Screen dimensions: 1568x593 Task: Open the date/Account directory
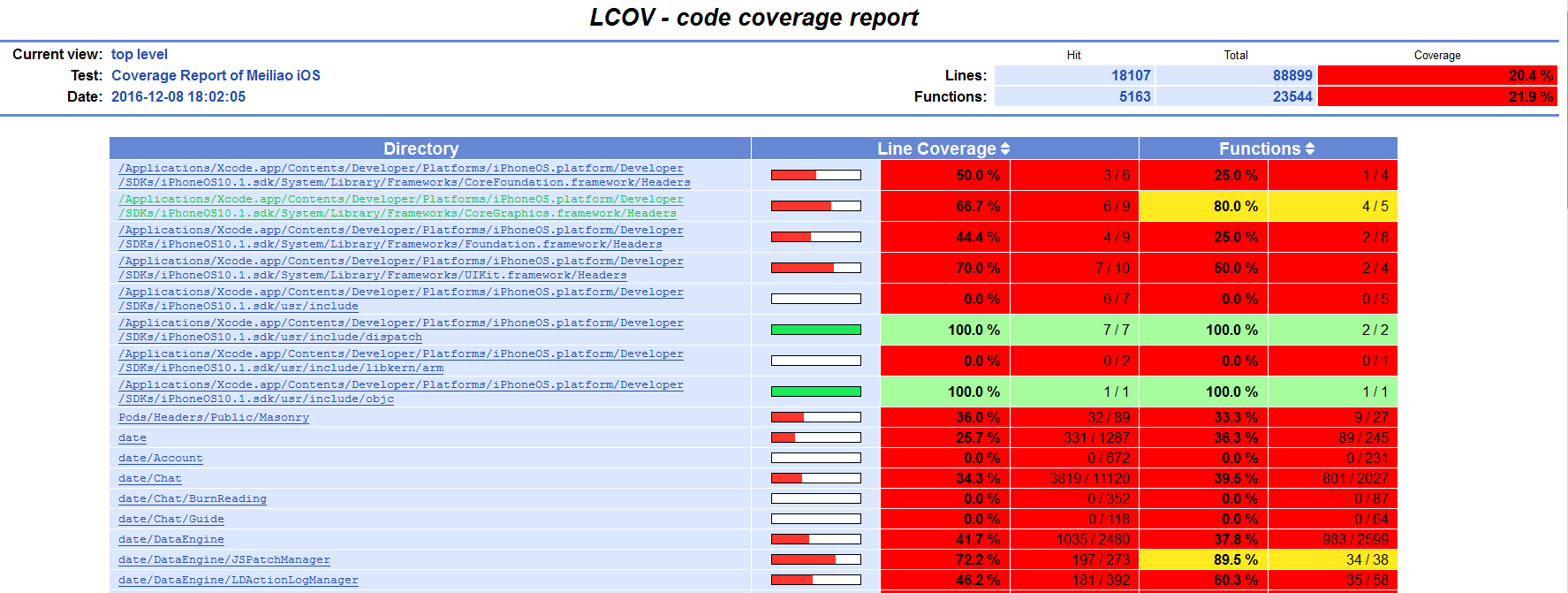[160, 459]
